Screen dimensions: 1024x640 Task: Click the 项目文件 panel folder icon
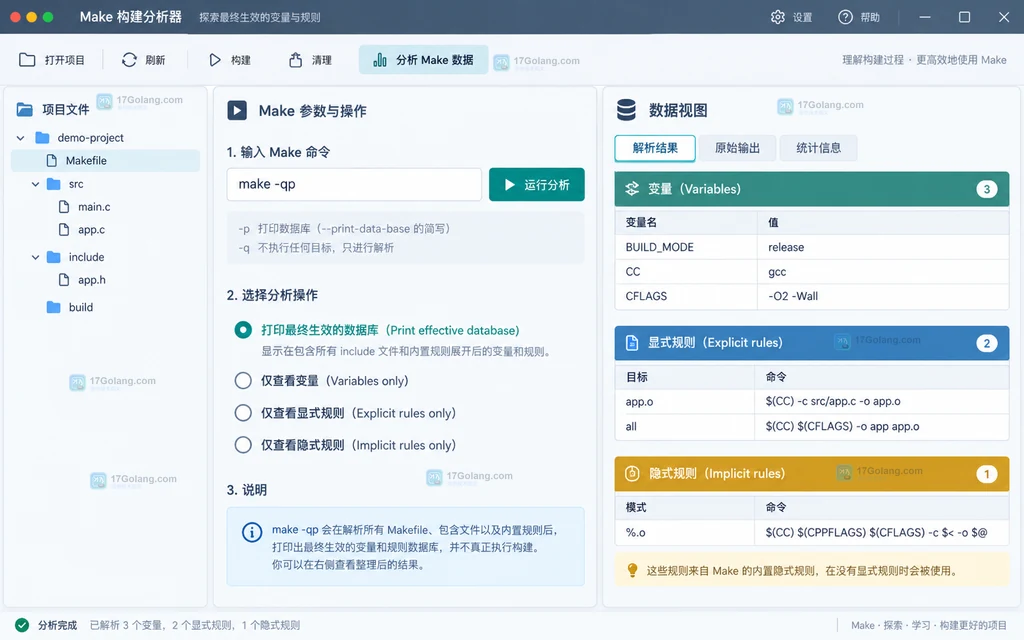click(x=25, y=109)
